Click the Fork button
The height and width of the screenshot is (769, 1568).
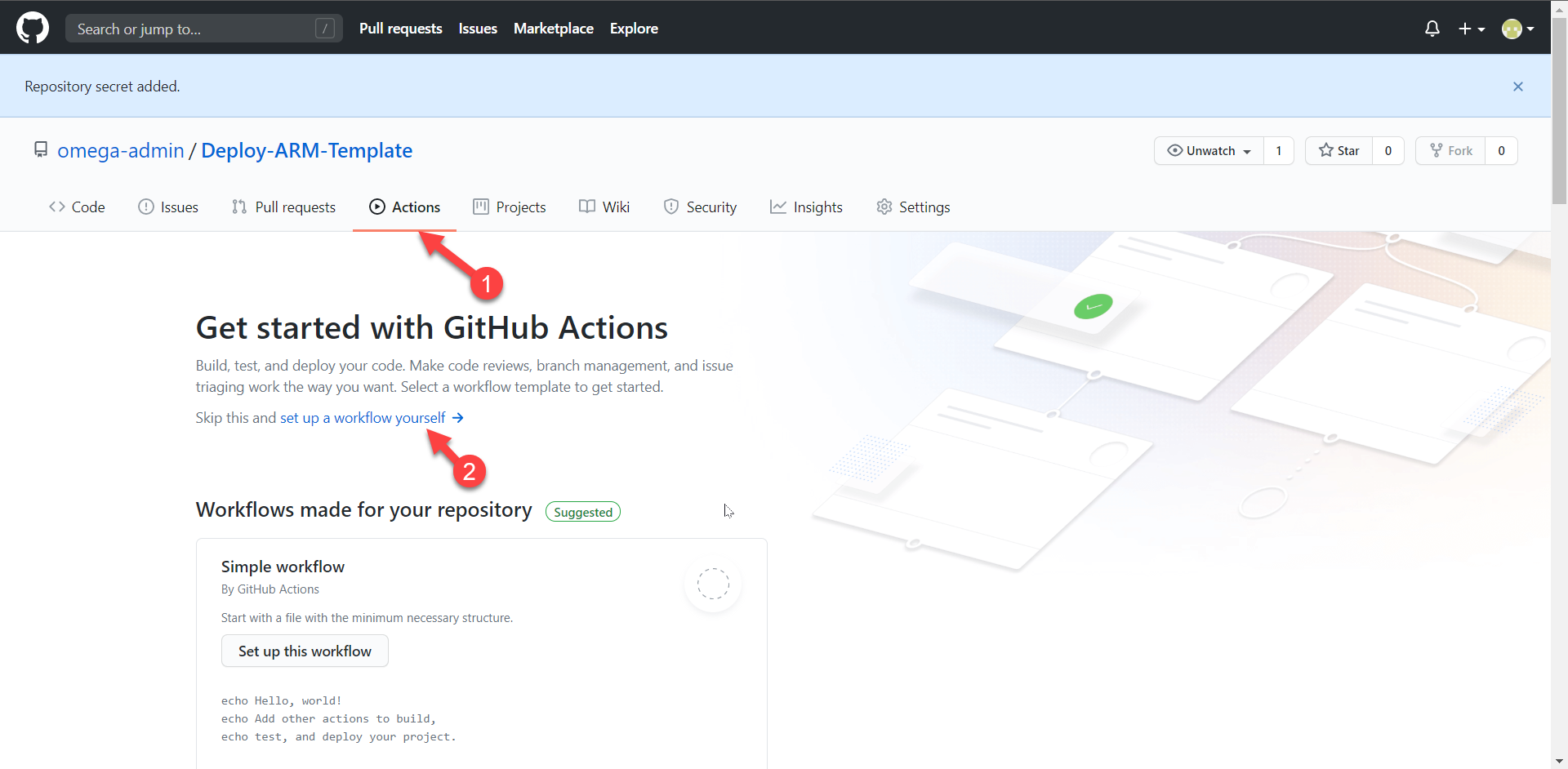pos(1450,150)
